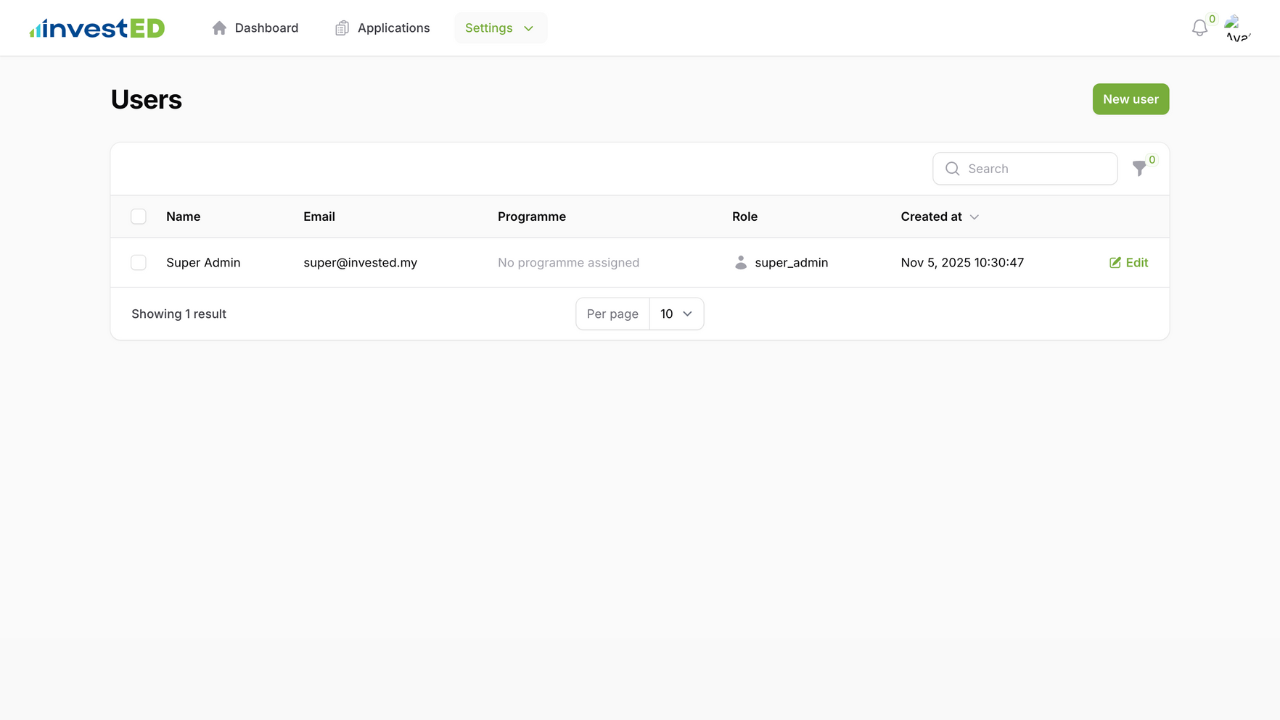1280x720 pixels.
Task: Expand the Settings dropdown
Action: point(500,28)
